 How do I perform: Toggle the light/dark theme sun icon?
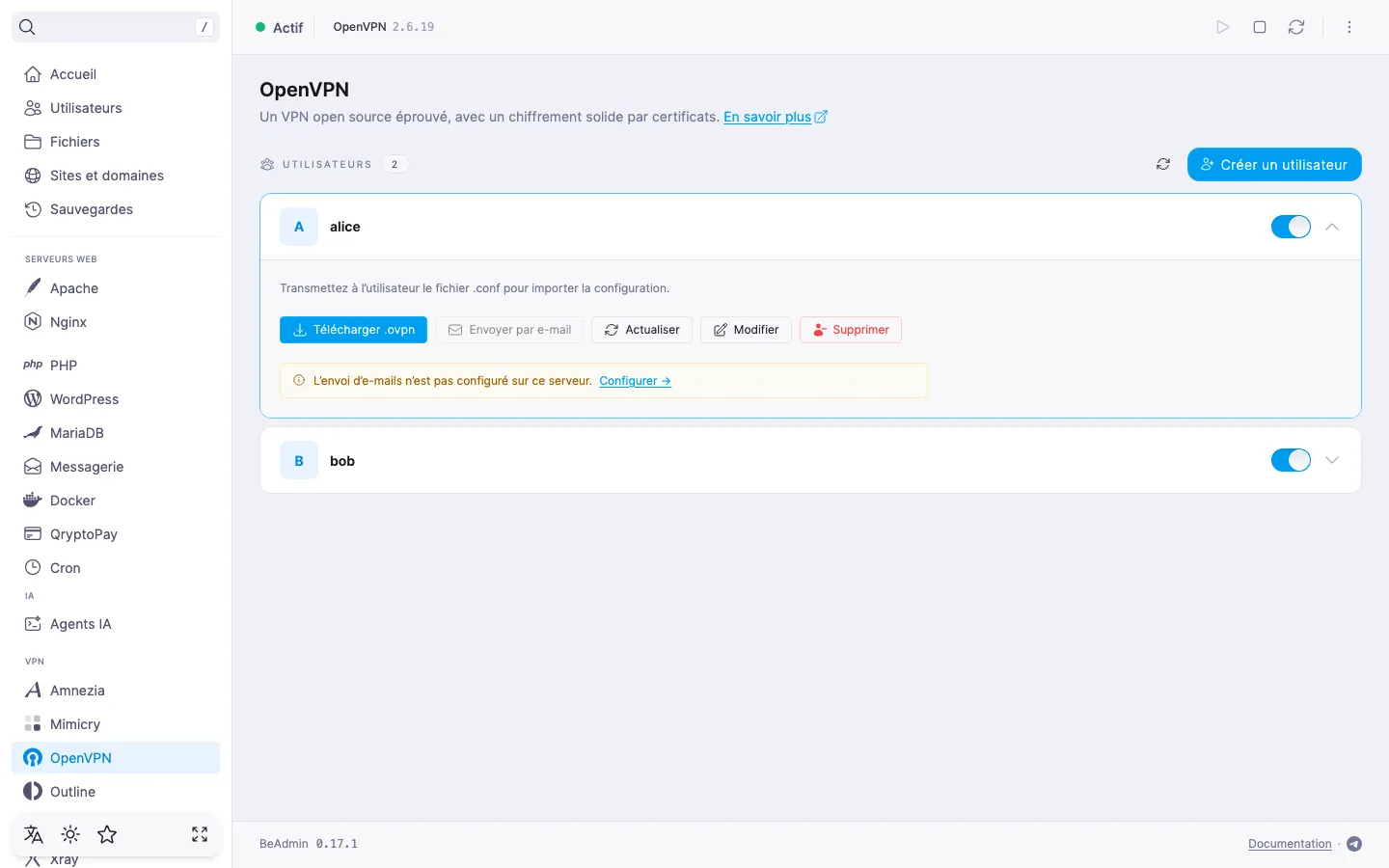[70, 834]
